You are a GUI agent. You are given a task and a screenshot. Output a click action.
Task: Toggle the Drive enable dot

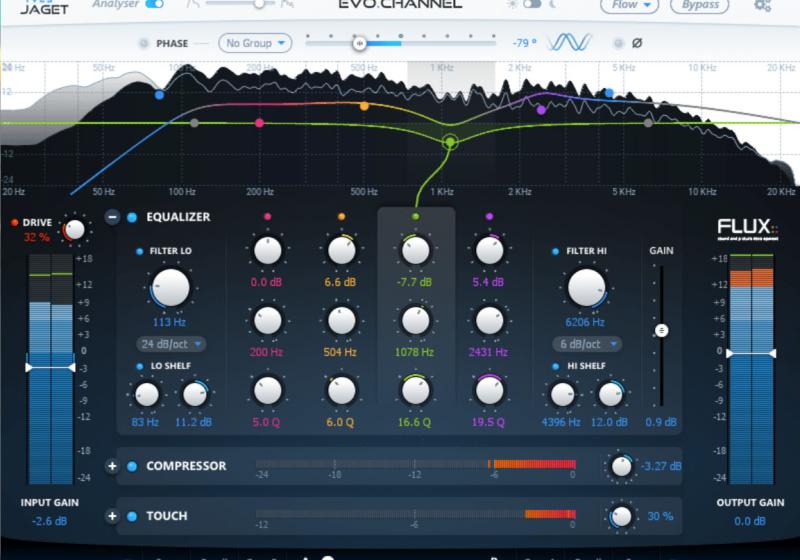point(14,222)
